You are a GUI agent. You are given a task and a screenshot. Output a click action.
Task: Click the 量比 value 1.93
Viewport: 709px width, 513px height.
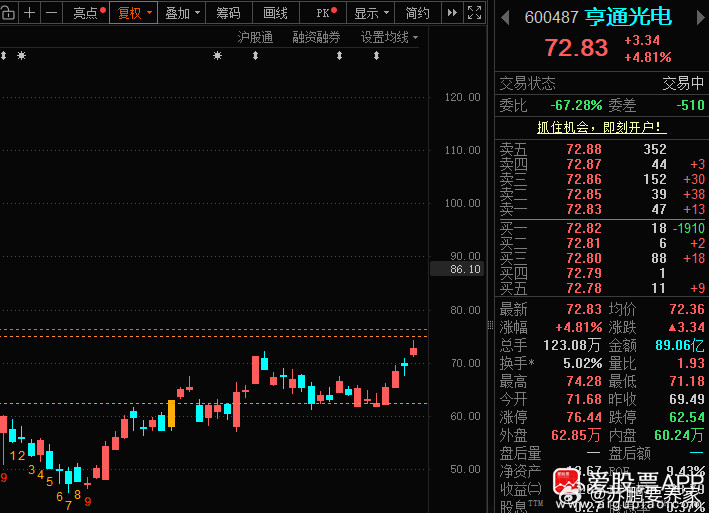pyautogui.click(x=691, y=363)
